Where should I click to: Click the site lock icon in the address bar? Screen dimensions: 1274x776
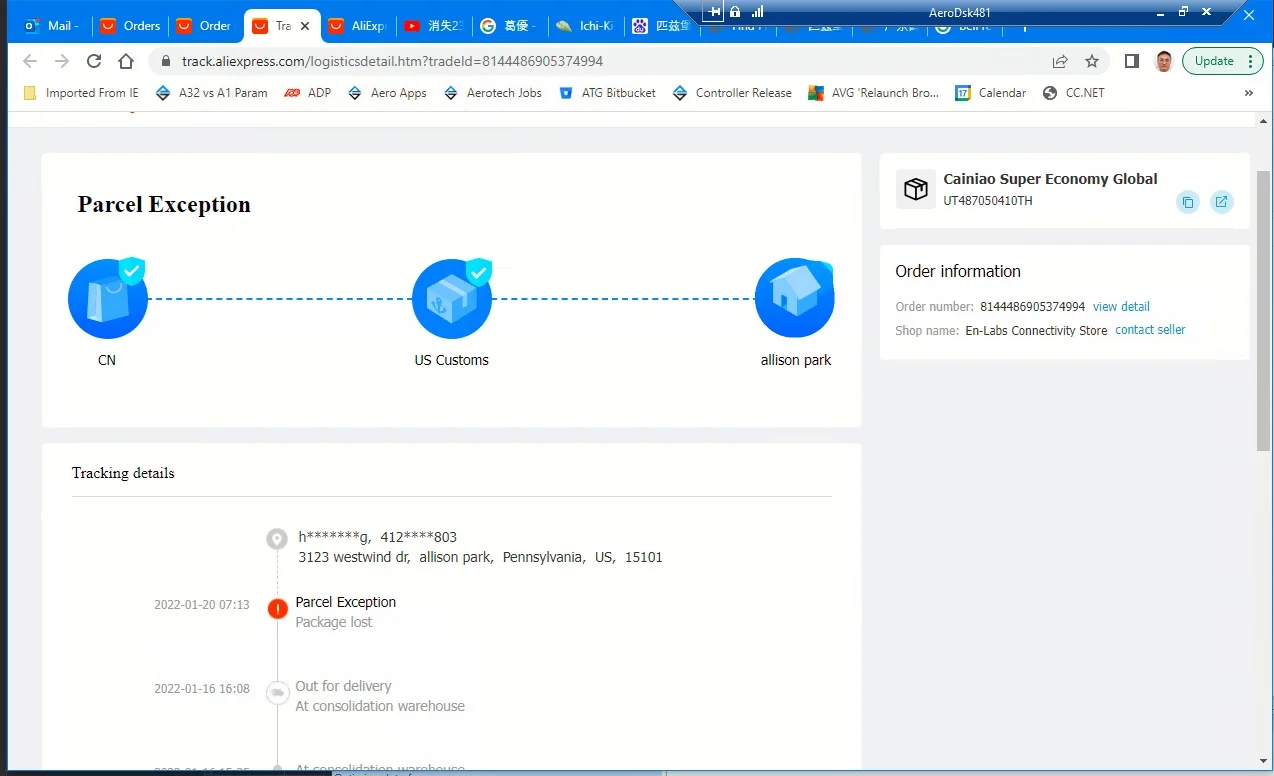pos(167,61)
